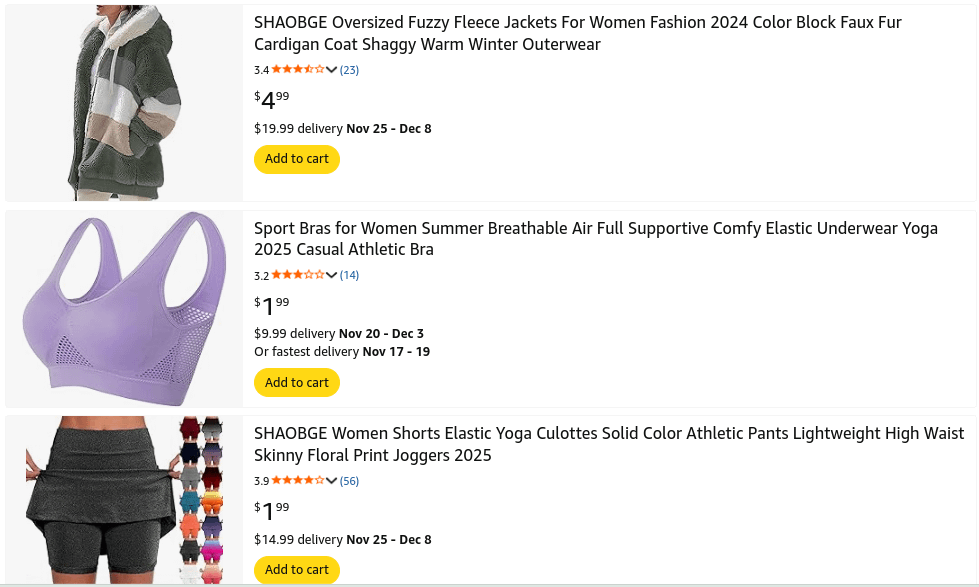Open the SHAOBGE Women Shorts title link
Viewport: 979px width, 587px height.
(x=608, y=444)
